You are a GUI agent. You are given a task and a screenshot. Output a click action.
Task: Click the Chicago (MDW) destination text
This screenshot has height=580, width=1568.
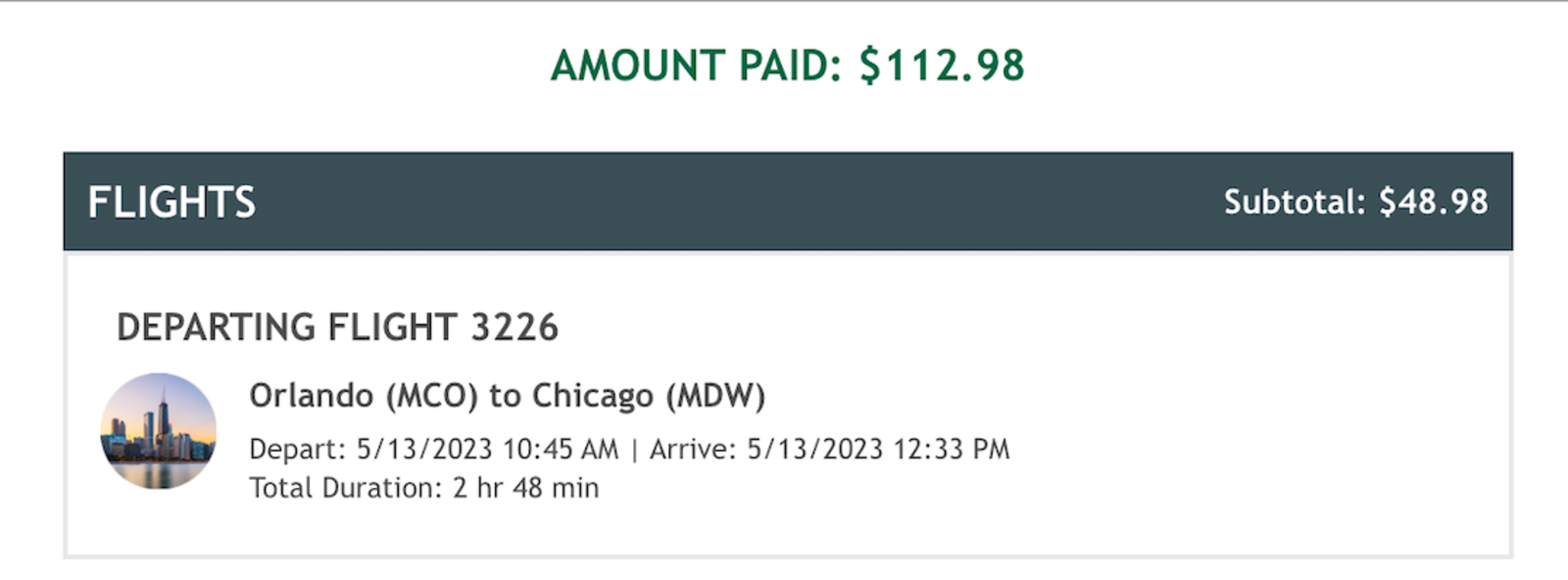(648, 396)
